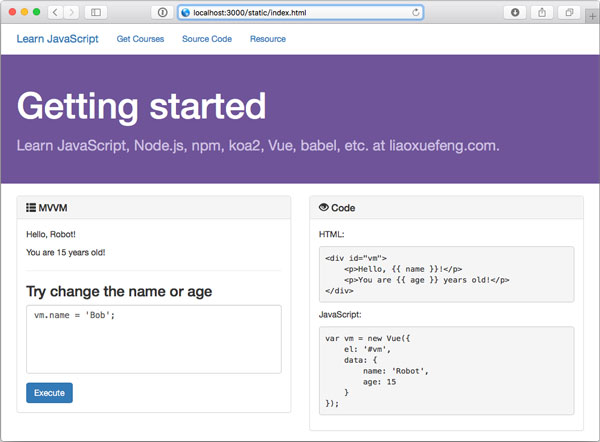Reload the page using the refresh icon
Viewport: 600px width, 442px height.
pyautogui.click(x=415, y=12)
